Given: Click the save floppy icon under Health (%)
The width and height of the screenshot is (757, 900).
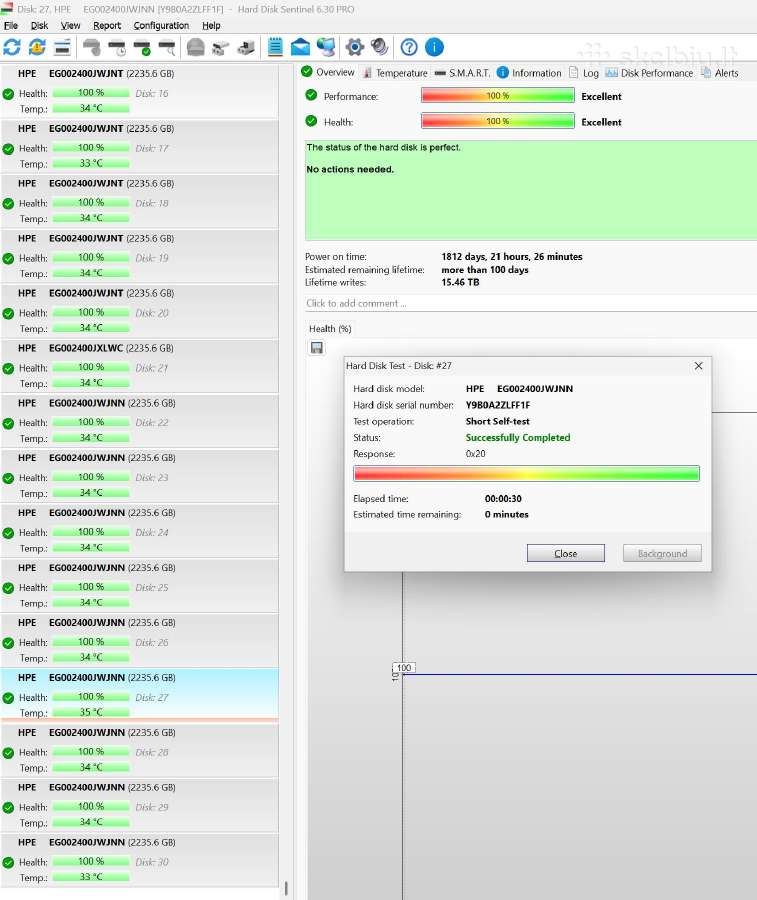Looking at the screenshot, I should pyautogui.click(x=317, y=348).
